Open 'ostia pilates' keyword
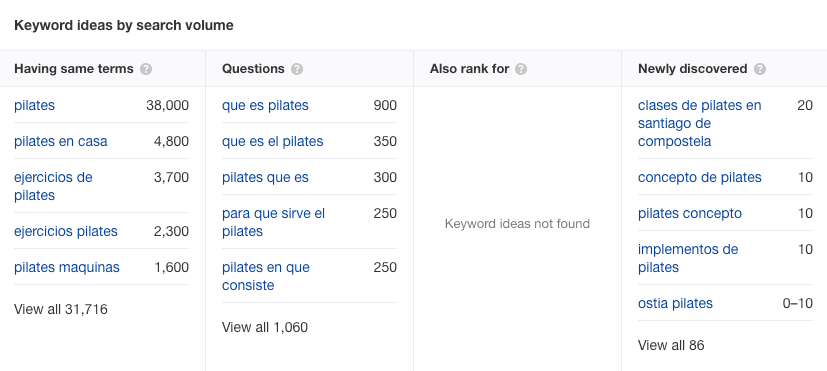The width and height of the screenshot is (827, 371). click(x=676, y=303)
